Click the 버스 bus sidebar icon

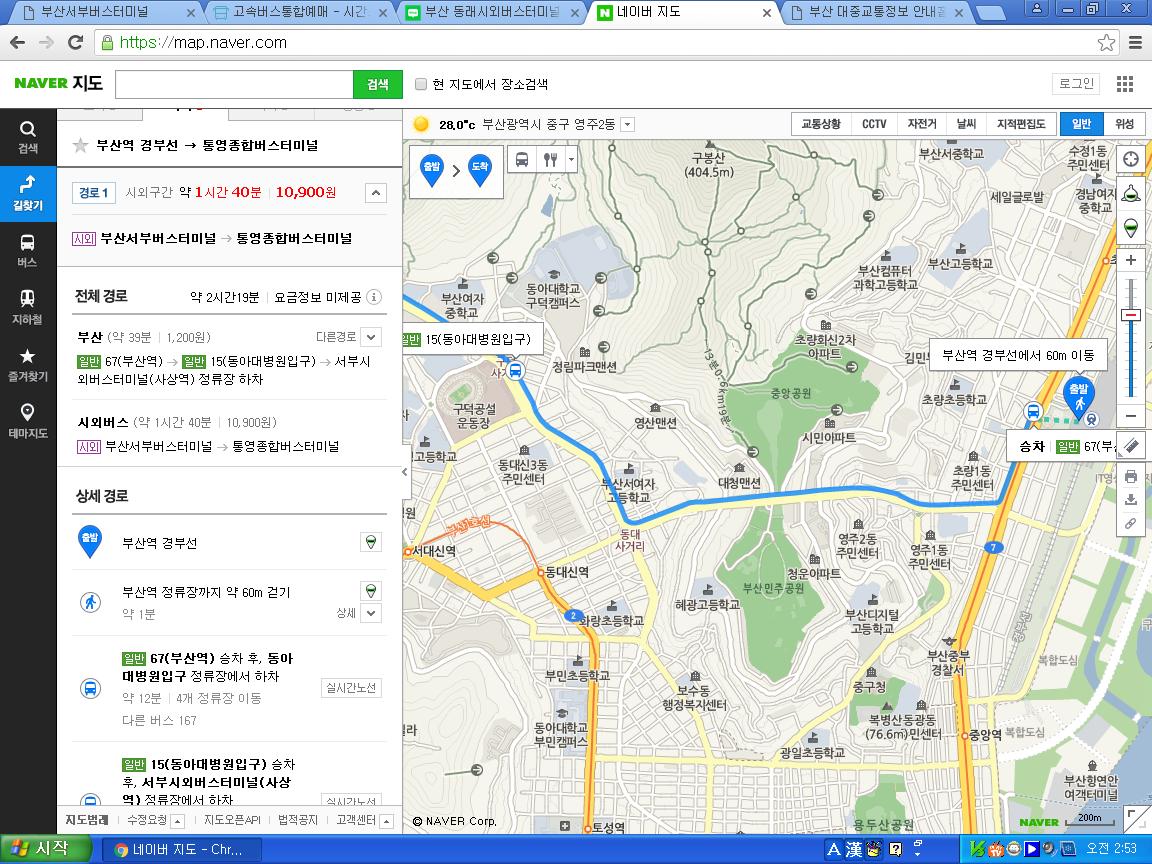27,248
